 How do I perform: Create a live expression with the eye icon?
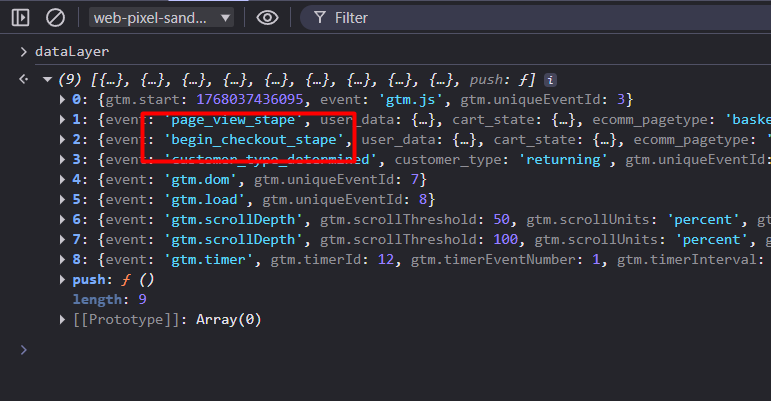pyautogui.click(x=266, y=17)
